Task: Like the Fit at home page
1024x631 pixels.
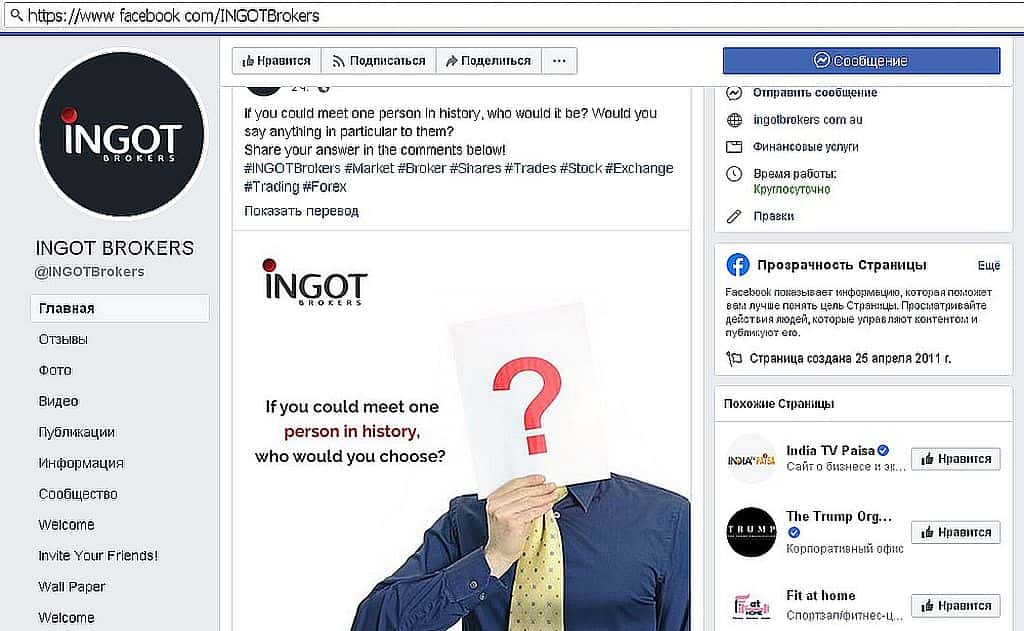Action: [955, 606]
